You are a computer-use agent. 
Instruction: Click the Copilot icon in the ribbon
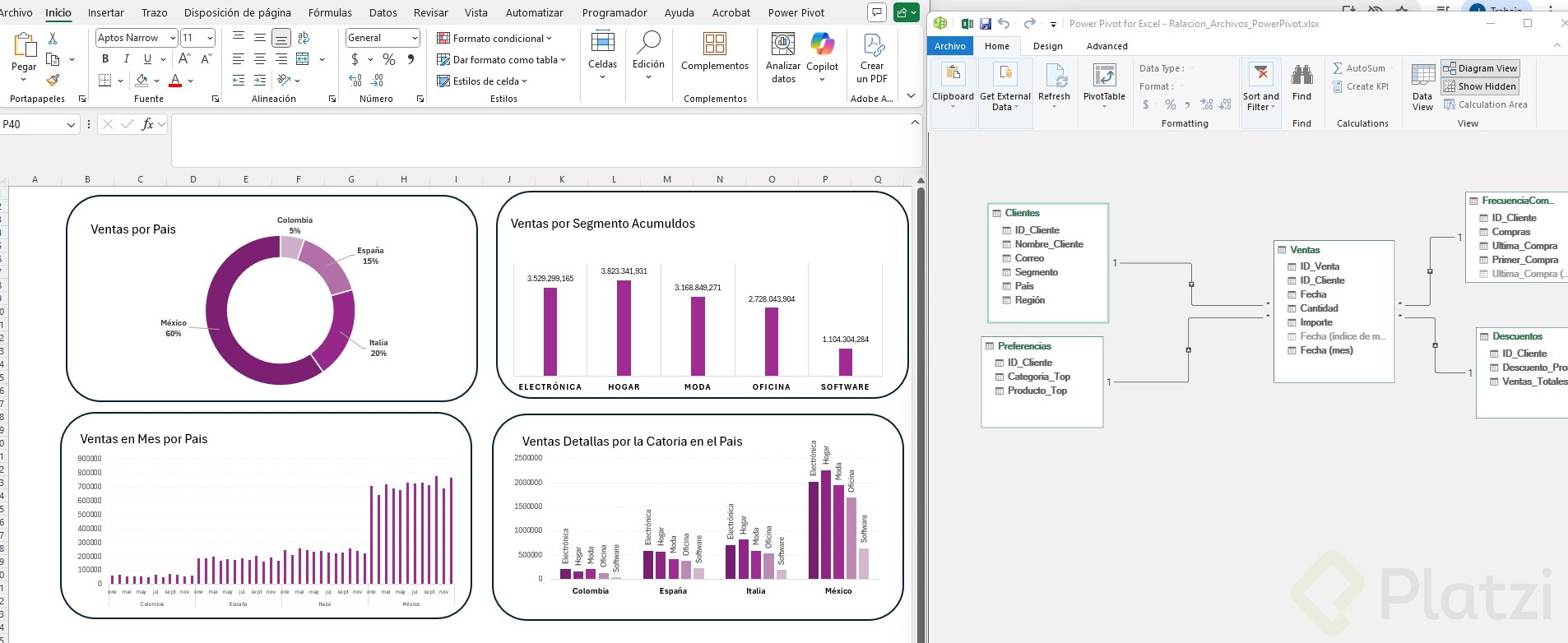[822, 45]
